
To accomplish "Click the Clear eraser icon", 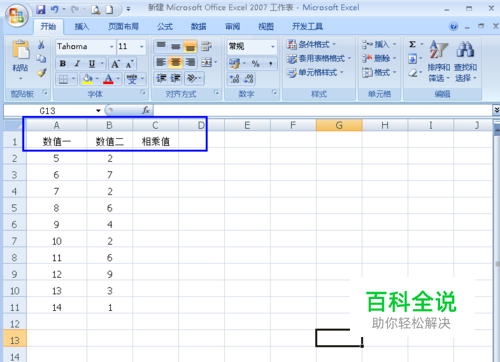I will tap(413, 73).
